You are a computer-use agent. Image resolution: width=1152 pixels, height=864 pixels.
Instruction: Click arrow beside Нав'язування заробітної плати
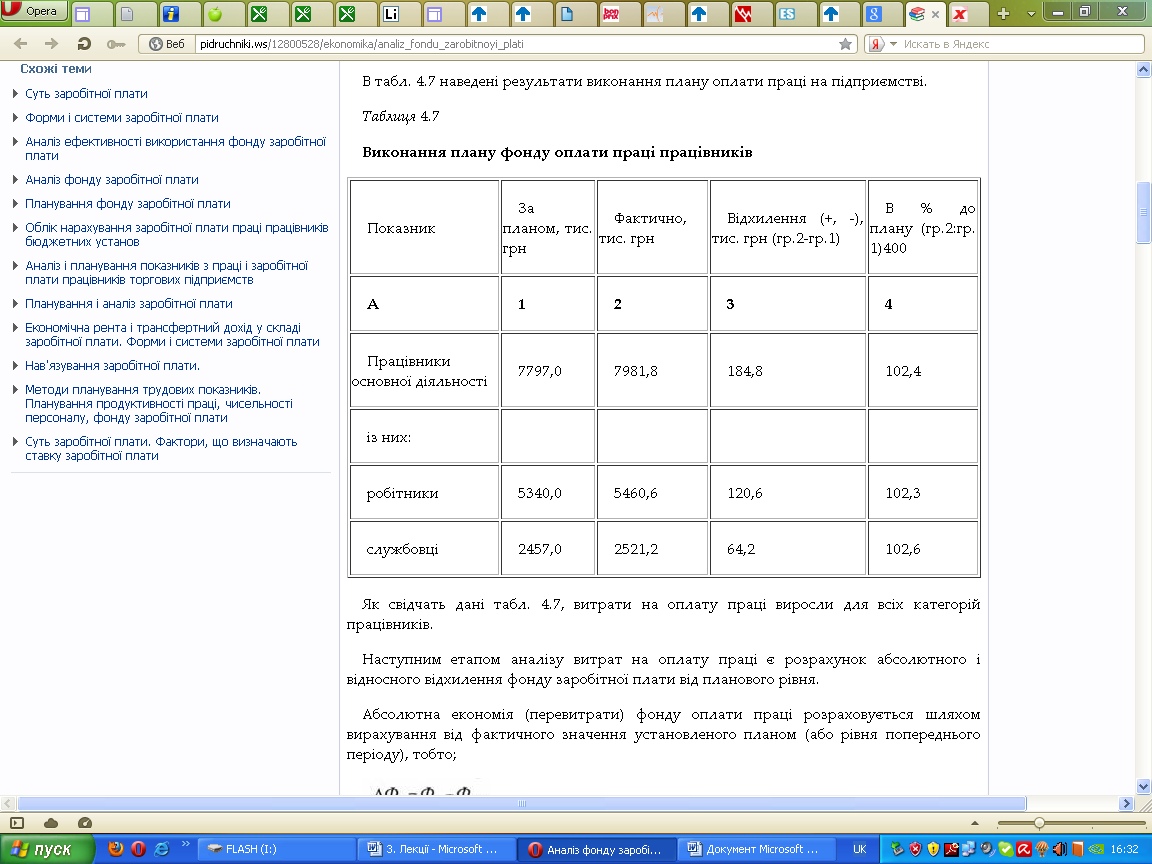(15, 365)
